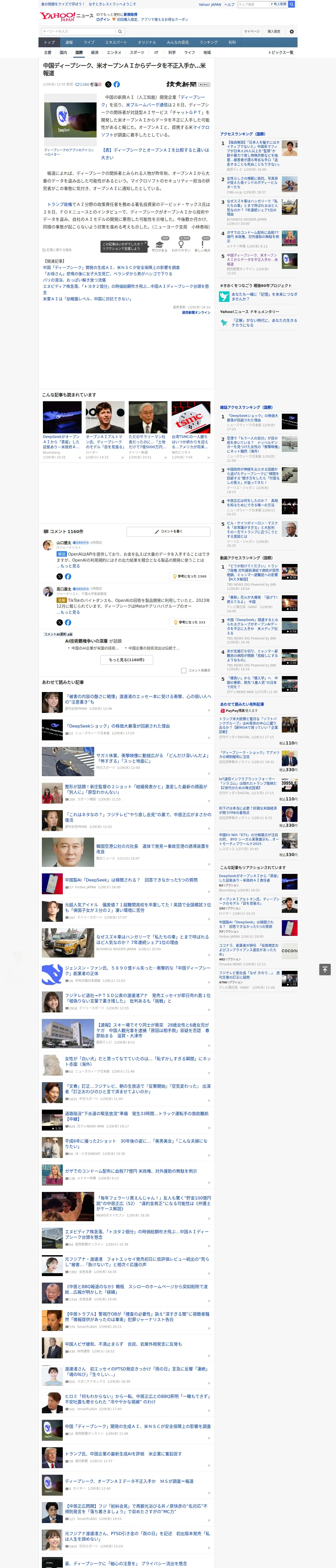React with 学びがある graduation cap icon
The width and height of the screenshot is (336, 1568).
[160, 244]
